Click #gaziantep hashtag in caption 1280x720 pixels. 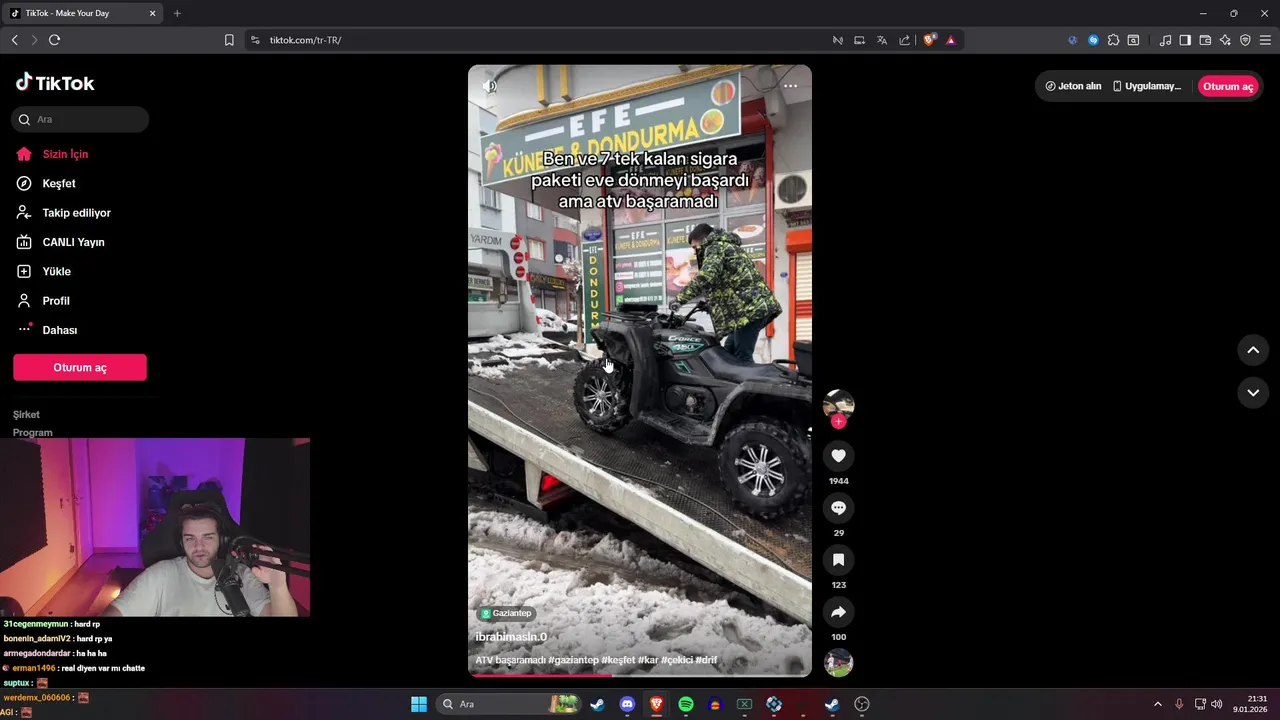573,660
